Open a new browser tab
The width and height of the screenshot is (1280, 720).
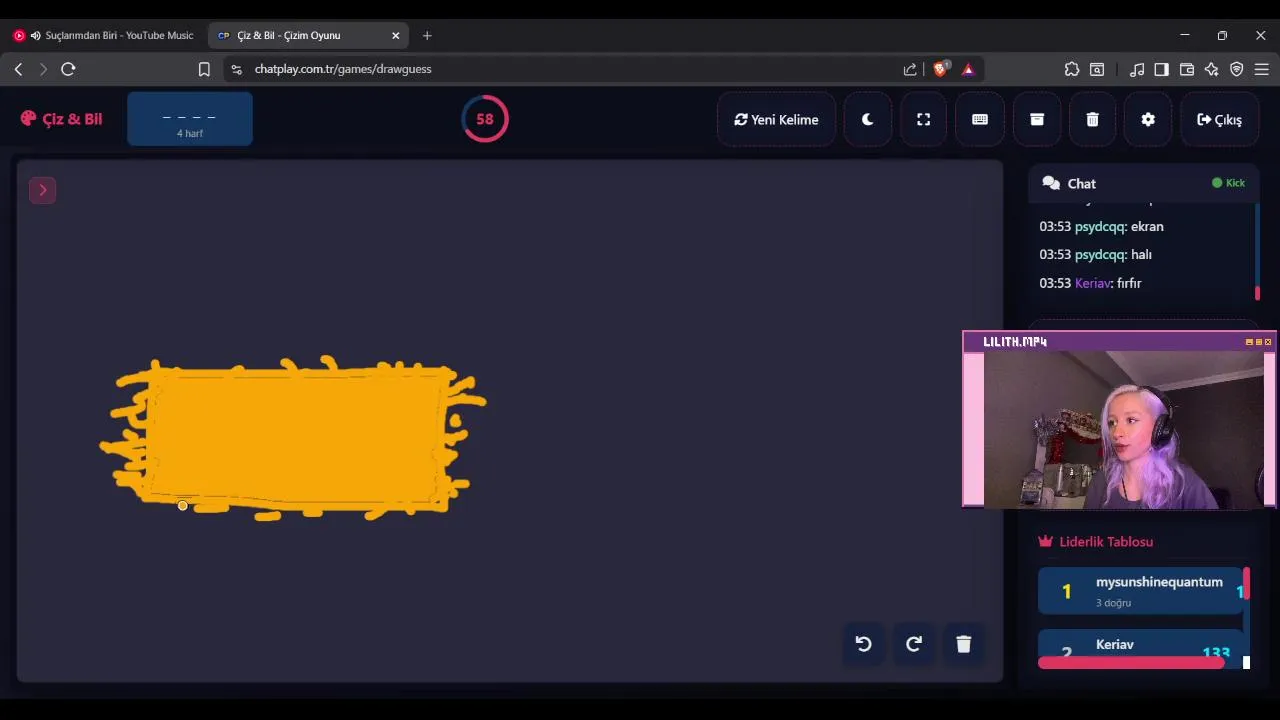pos(427,35)
